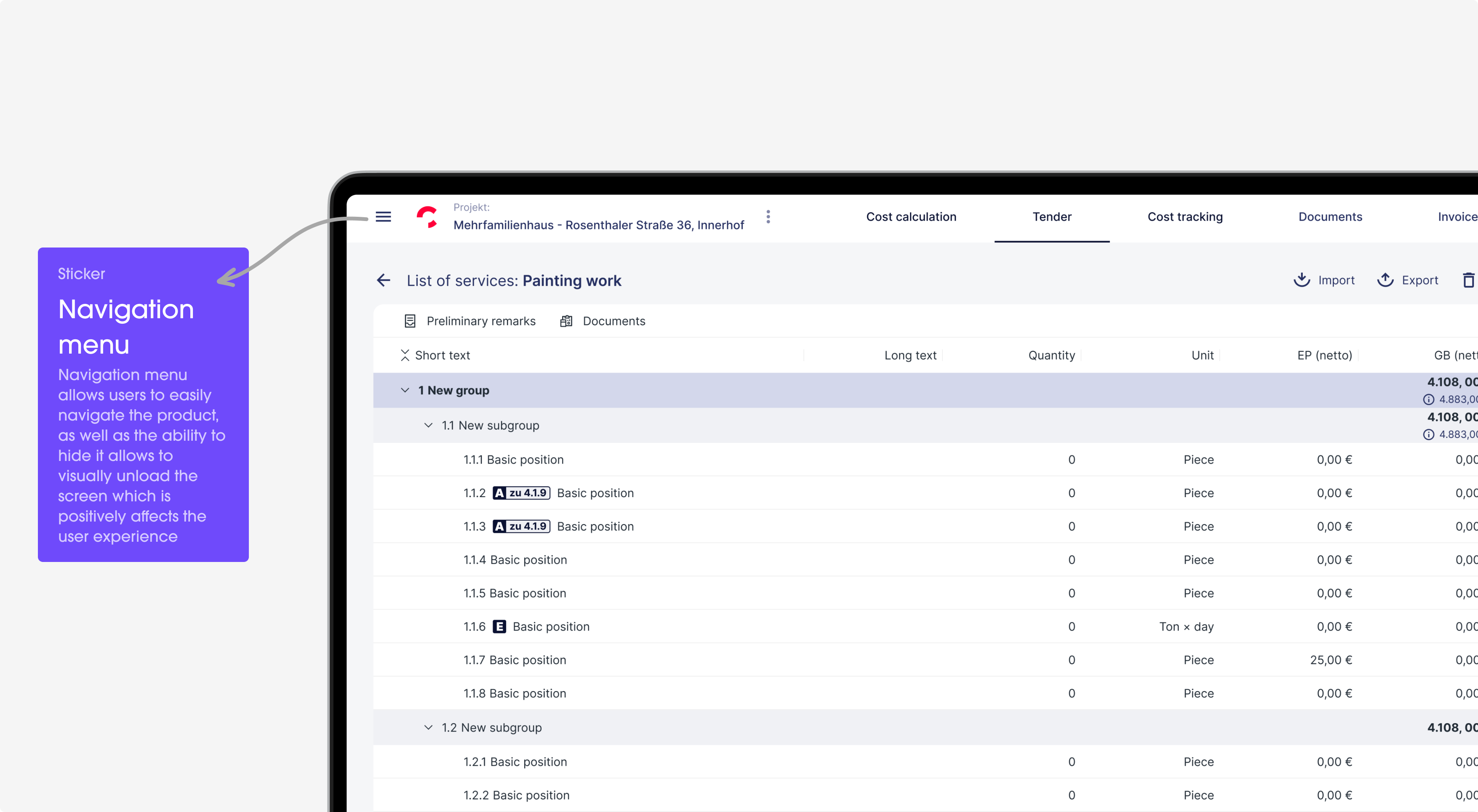The height and width of the screenshot is (812, 1478).
Task: Click the 1 New group label
Action: click(453, 391)
